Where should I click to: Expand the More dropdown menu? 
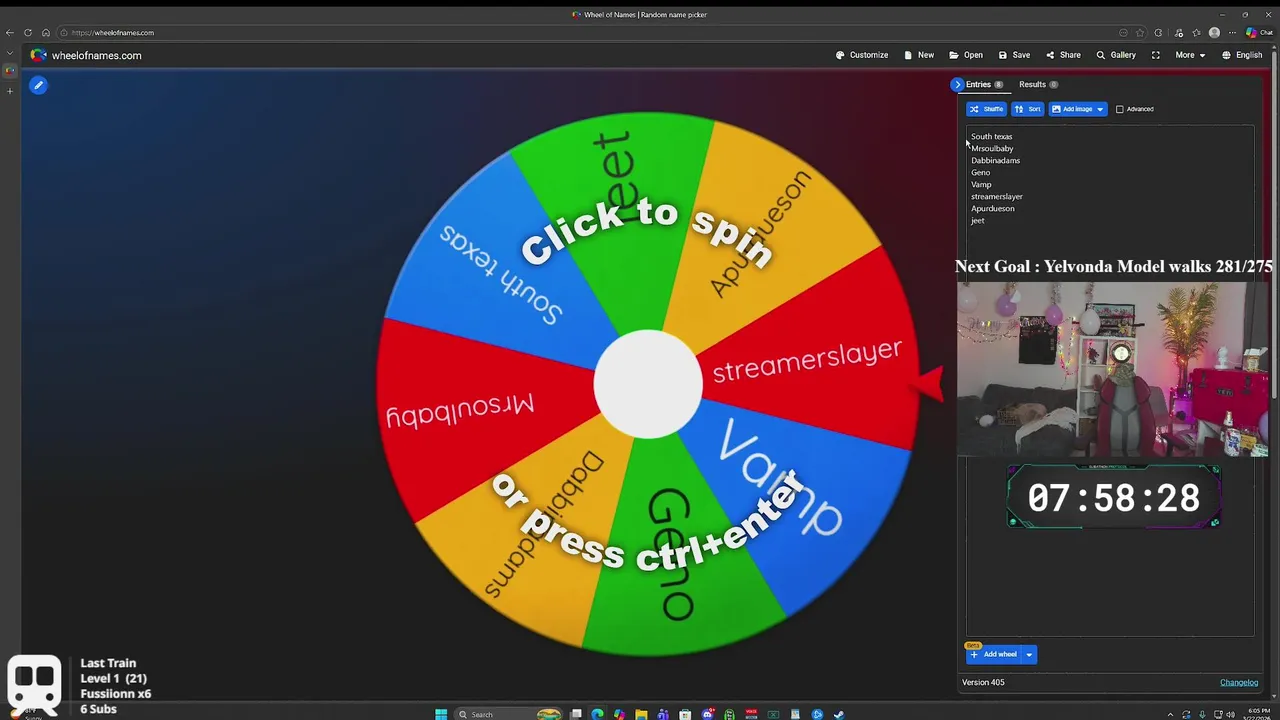1190,55
